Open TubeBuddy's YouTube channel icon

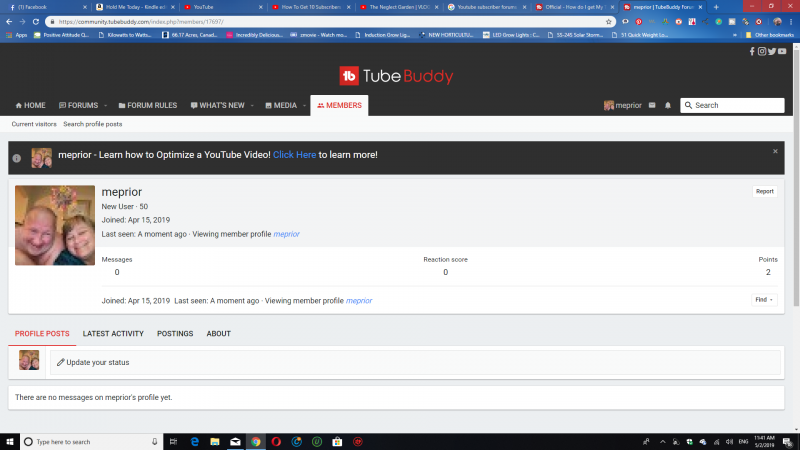coord(781,51)
